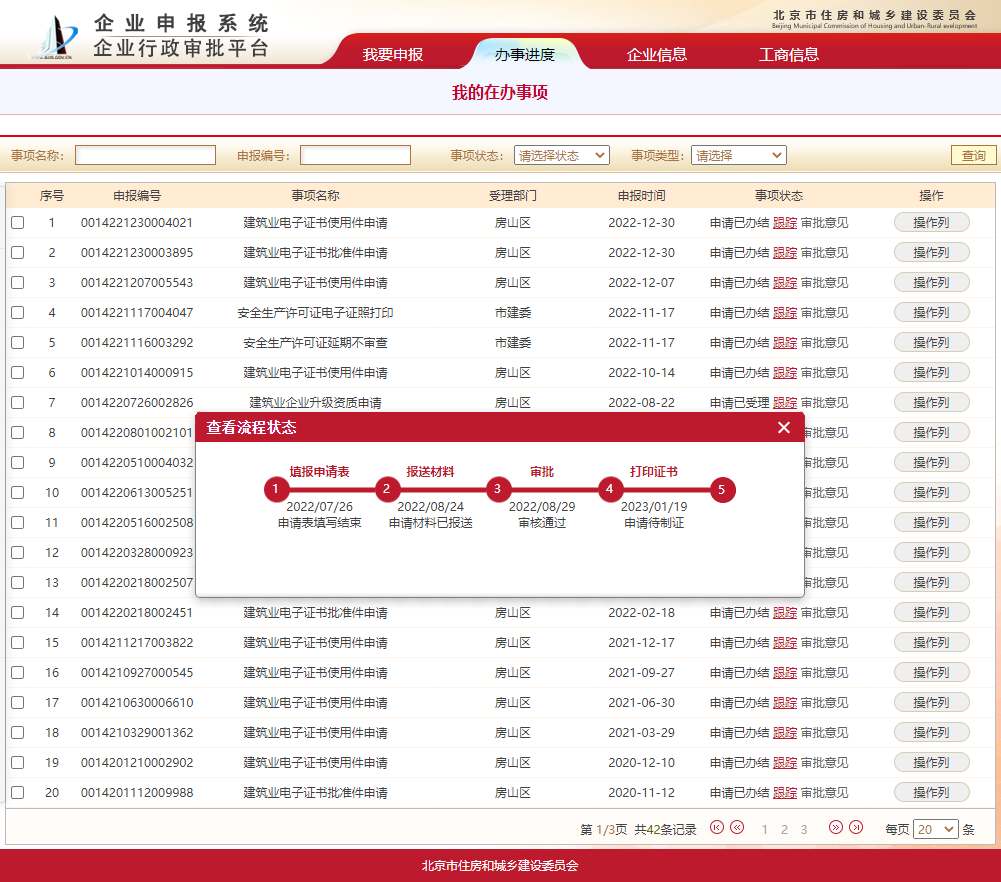The width and height of the screenshot is (1001, 882).
Task: Jump to the last page icon
Action: pos(856,827)
